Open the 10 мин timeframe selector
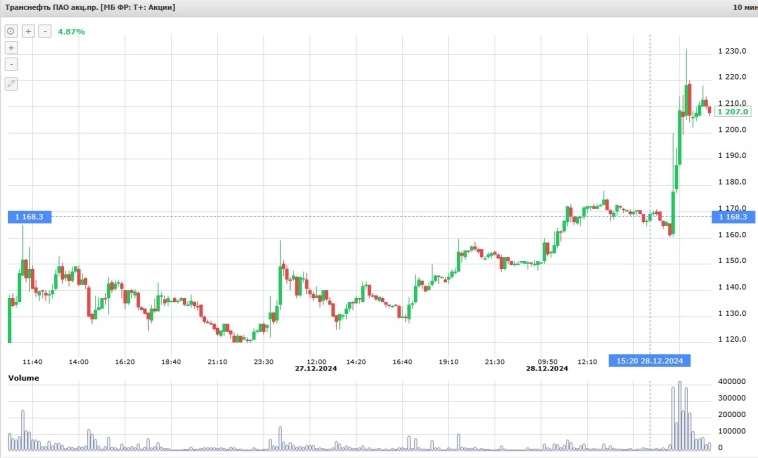The width and height of the screenshot is (758, 458). tap(744, 7)
